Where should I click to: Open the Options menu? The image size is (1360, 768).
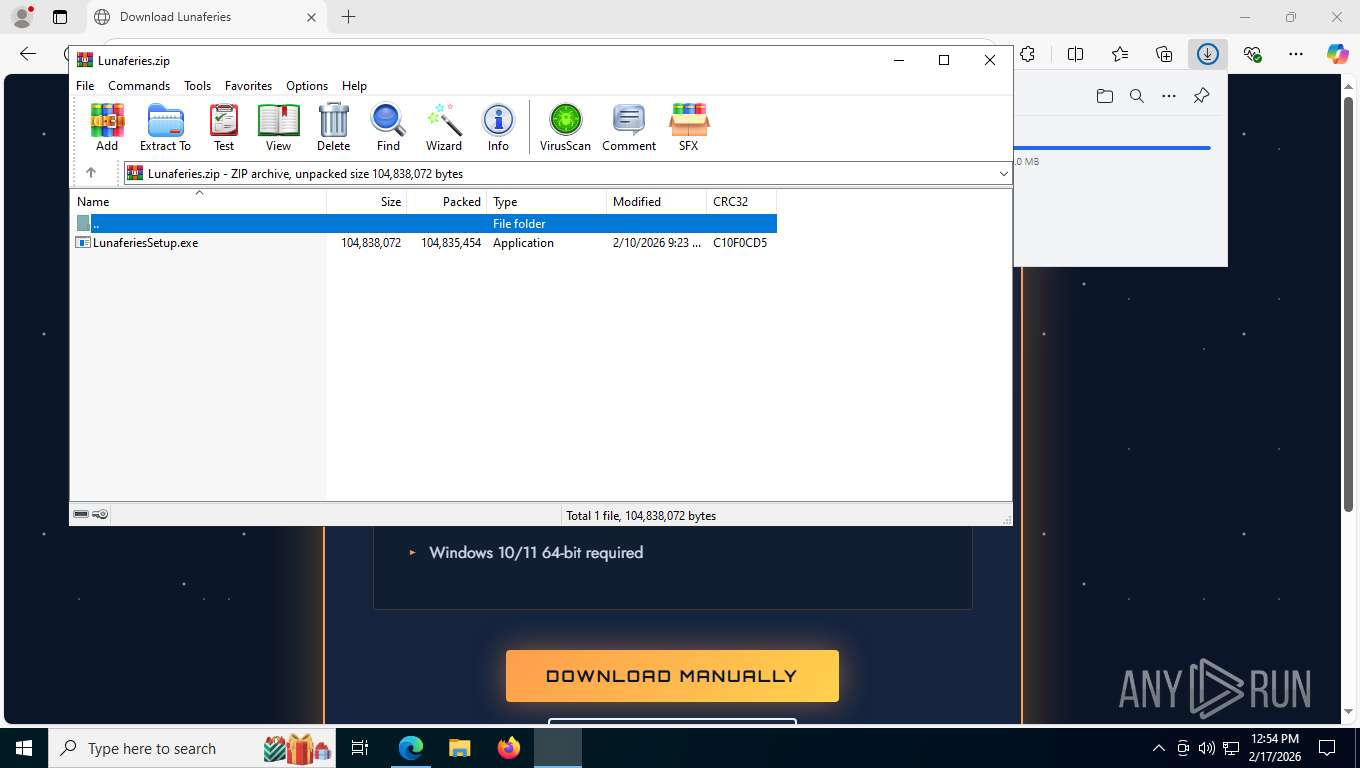[307, 86]
